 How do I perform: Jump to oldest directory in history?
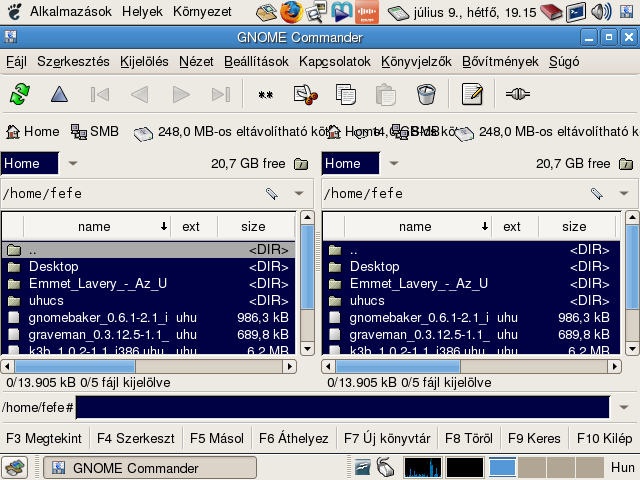click(x=100, y=95)
